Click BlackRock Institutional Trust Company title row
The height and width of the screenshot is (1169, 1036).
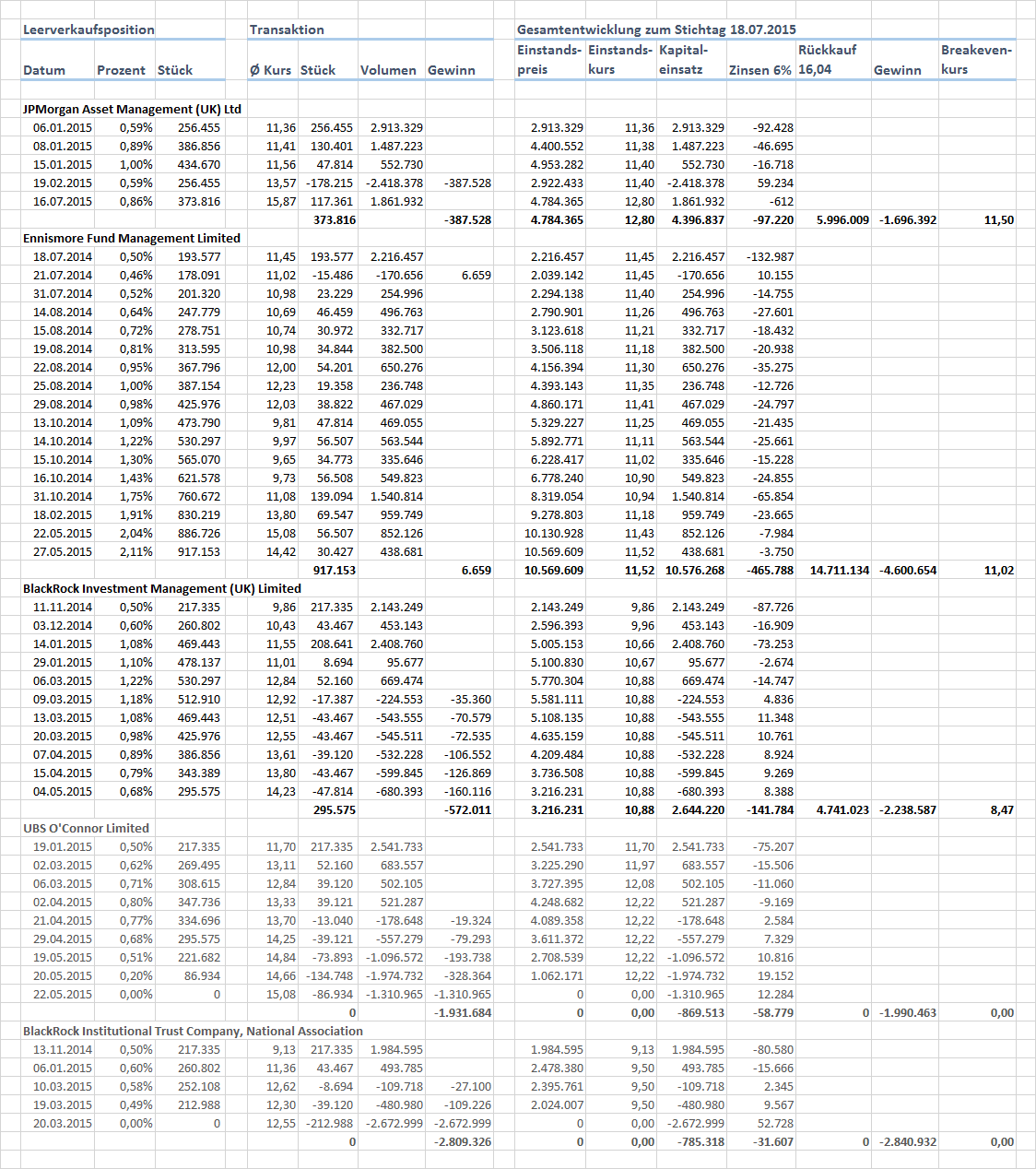(x=193, y=1031)
